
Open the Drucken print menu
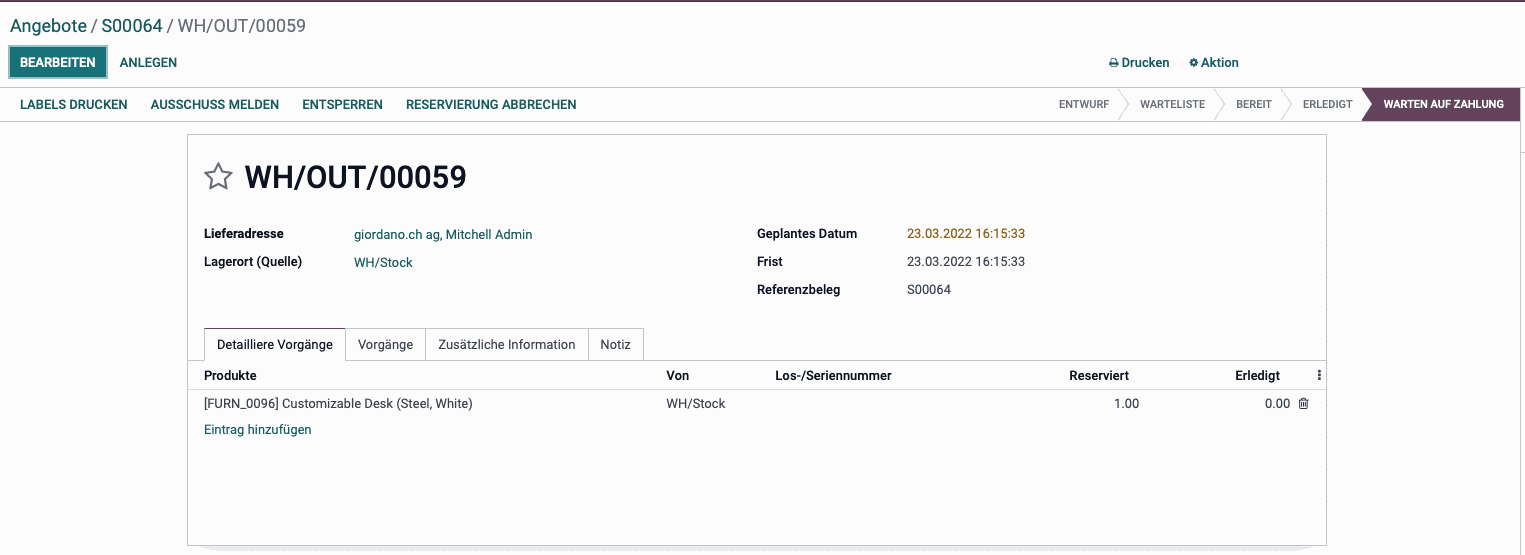coord(1139,62)
